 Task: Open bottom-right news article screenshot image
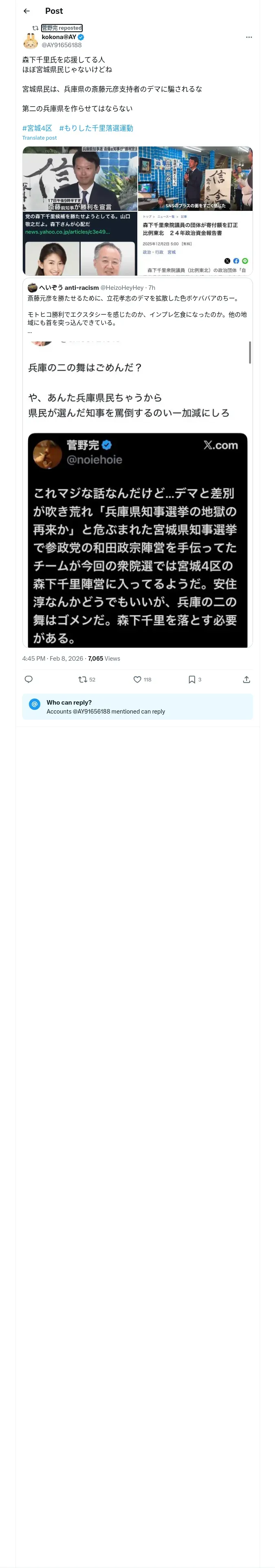(195, 243)
